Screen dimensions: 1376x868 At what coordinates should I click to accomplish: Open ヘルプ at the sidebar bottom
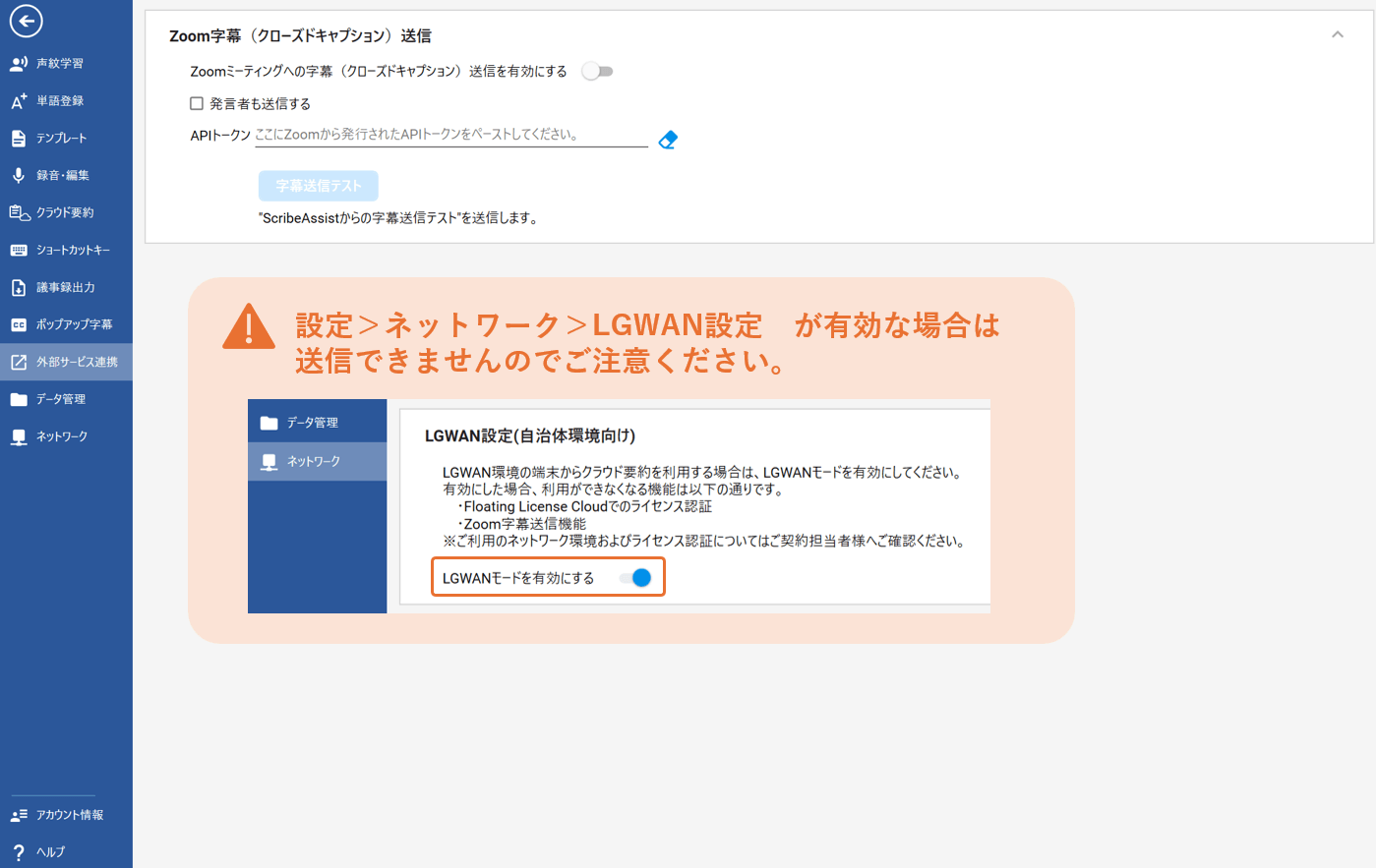(x=49, y=852)
